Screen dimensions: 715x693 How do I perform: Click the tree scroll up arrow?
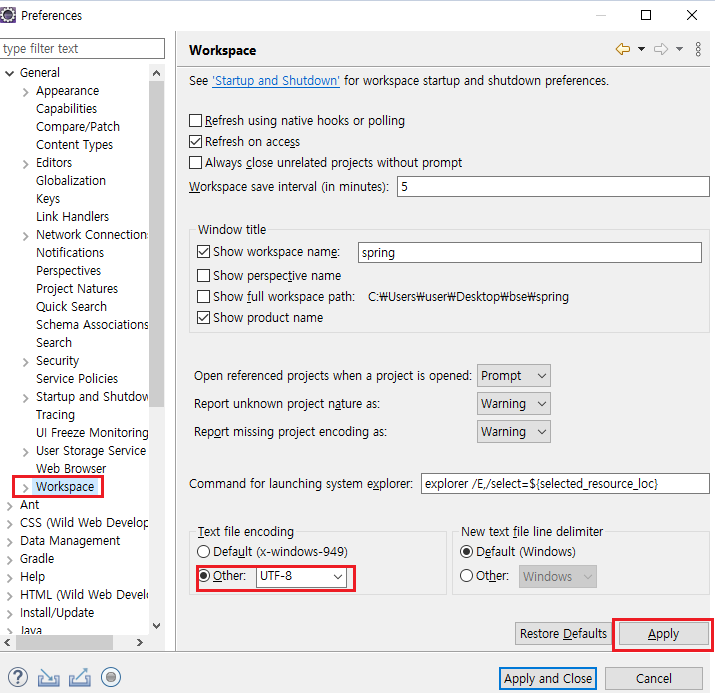[x=156, y=73]
